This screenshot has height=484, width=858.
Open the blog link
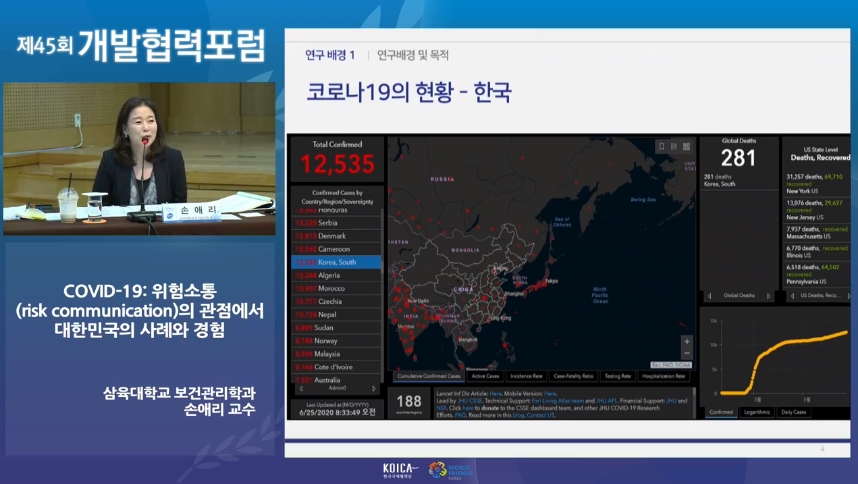(x=518, y=415)
